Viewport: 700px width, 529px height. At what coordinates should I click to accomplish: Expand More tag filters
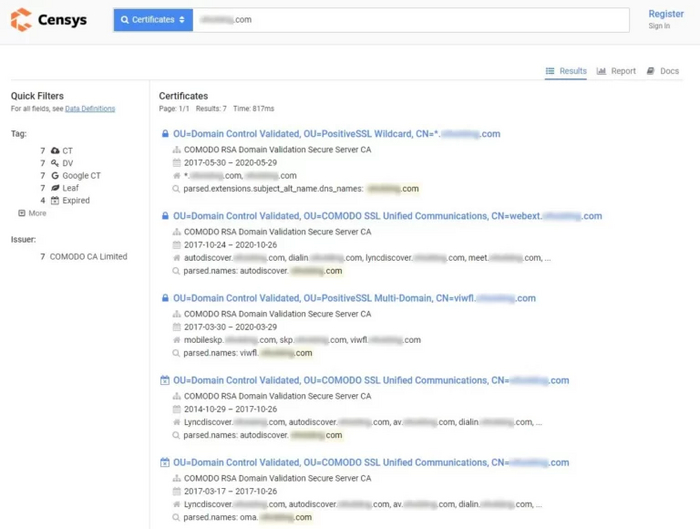32,213
